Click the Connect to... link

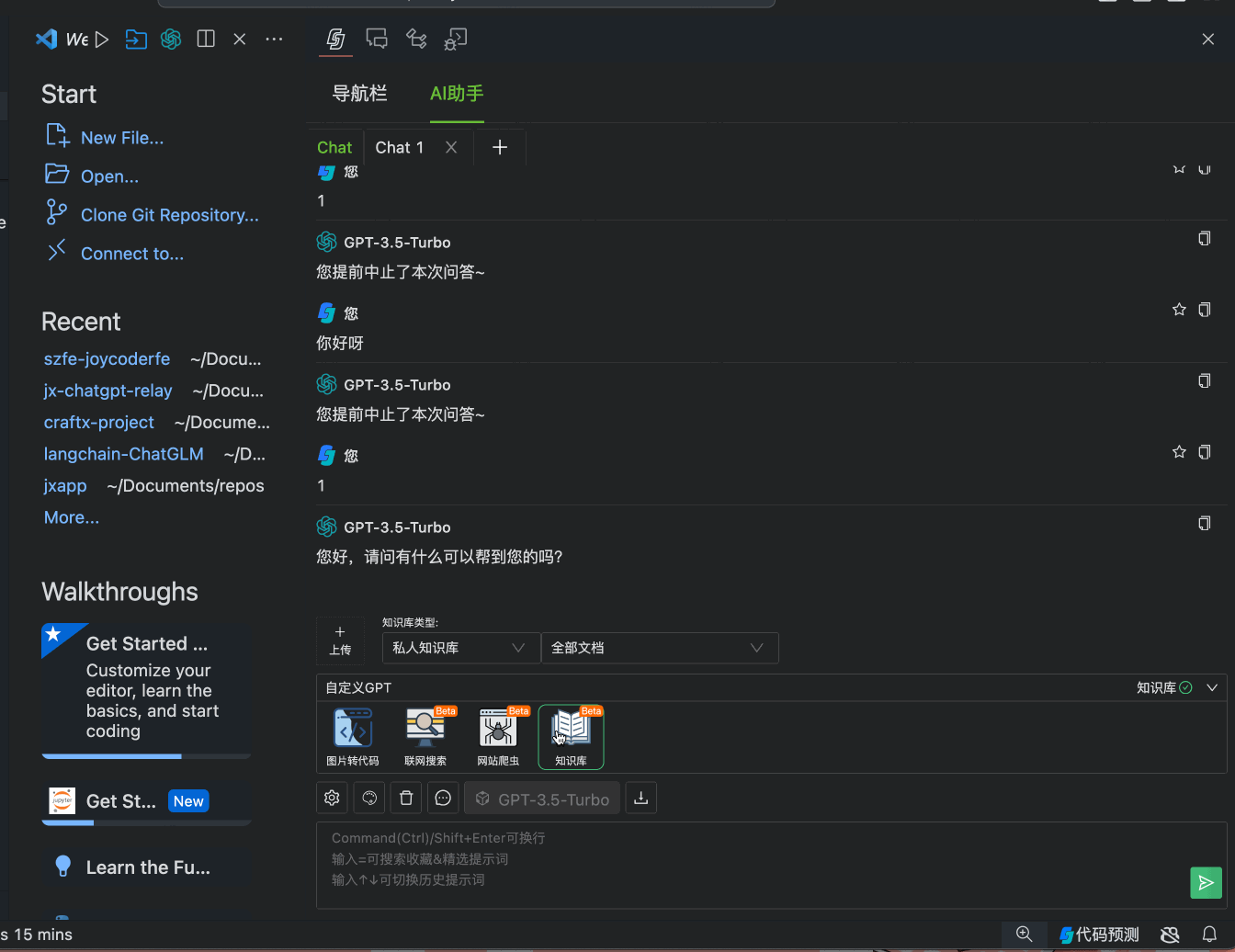(x=132, y=254)
